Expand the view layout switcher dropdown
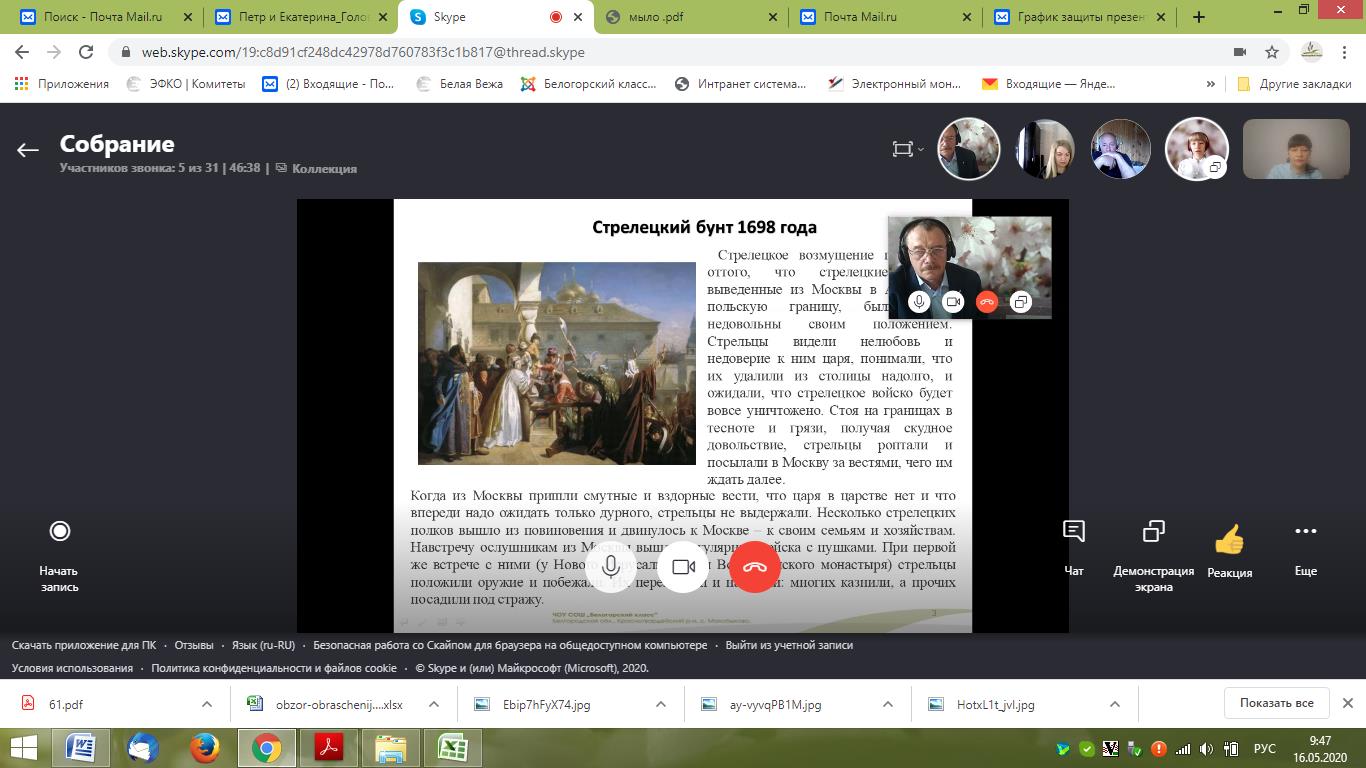1366x768 pixels. [x=907, y=149]
